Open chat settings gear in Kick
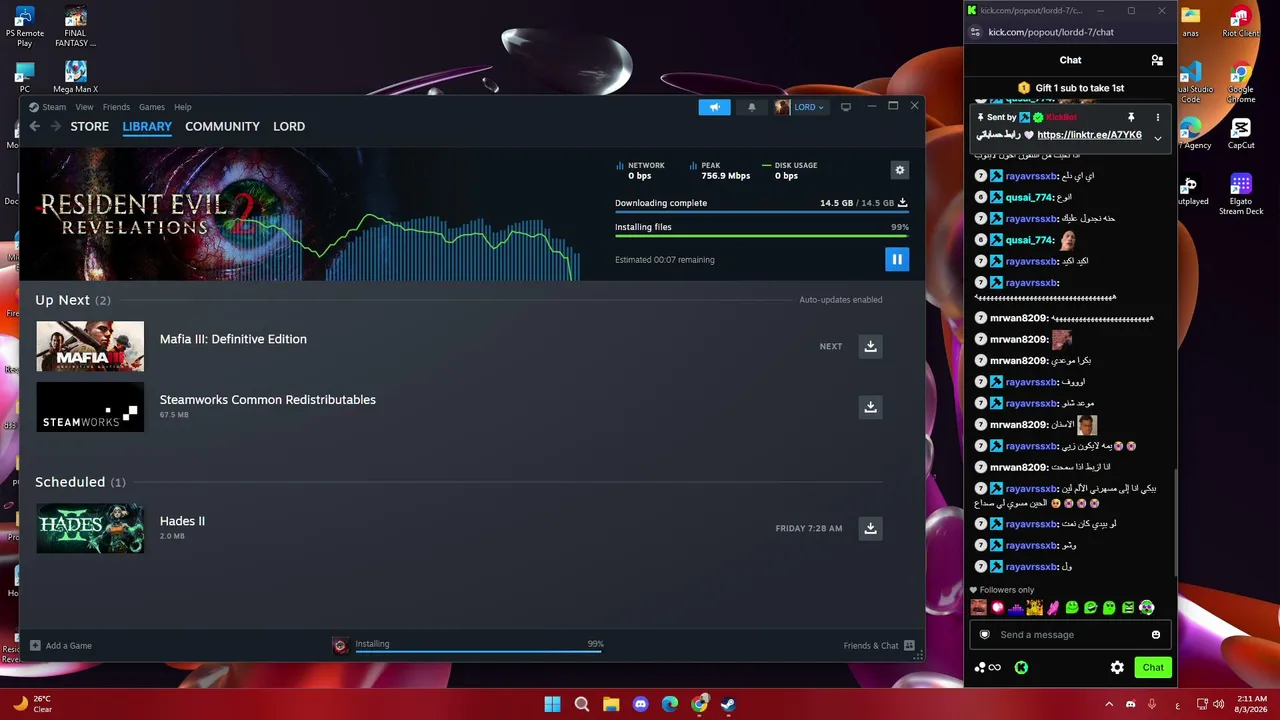1280x720 pixels. (x=1117, y=667)
